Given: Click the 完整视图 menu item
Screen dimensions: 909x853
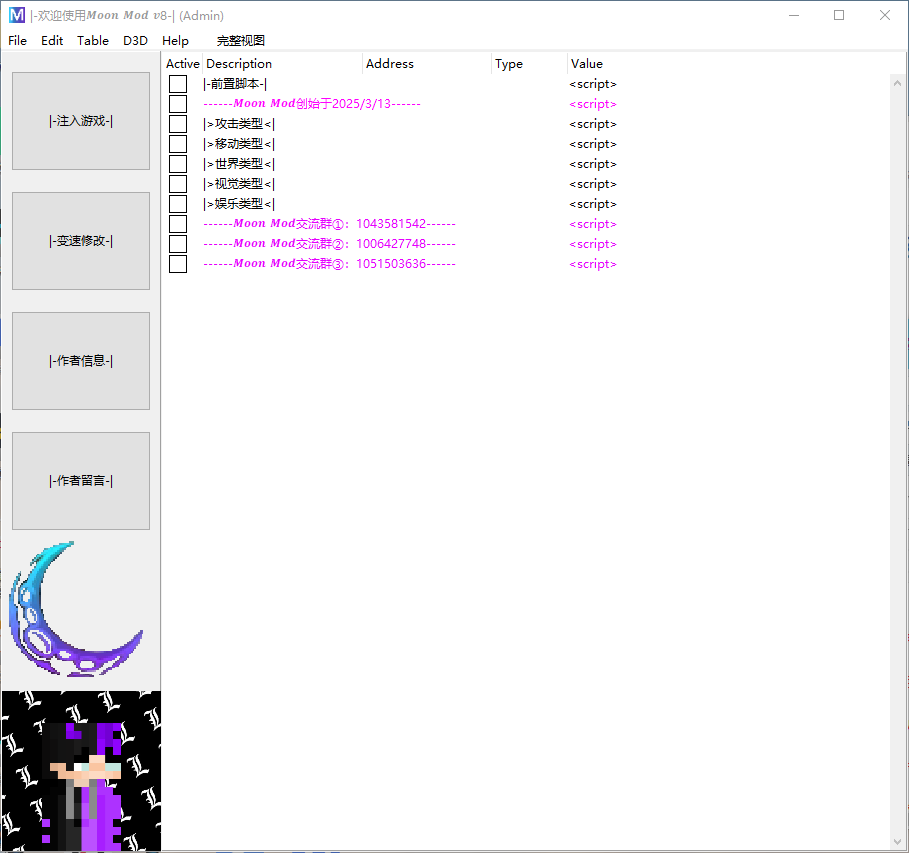Looking at the screenshot, I should click(239, 41).
